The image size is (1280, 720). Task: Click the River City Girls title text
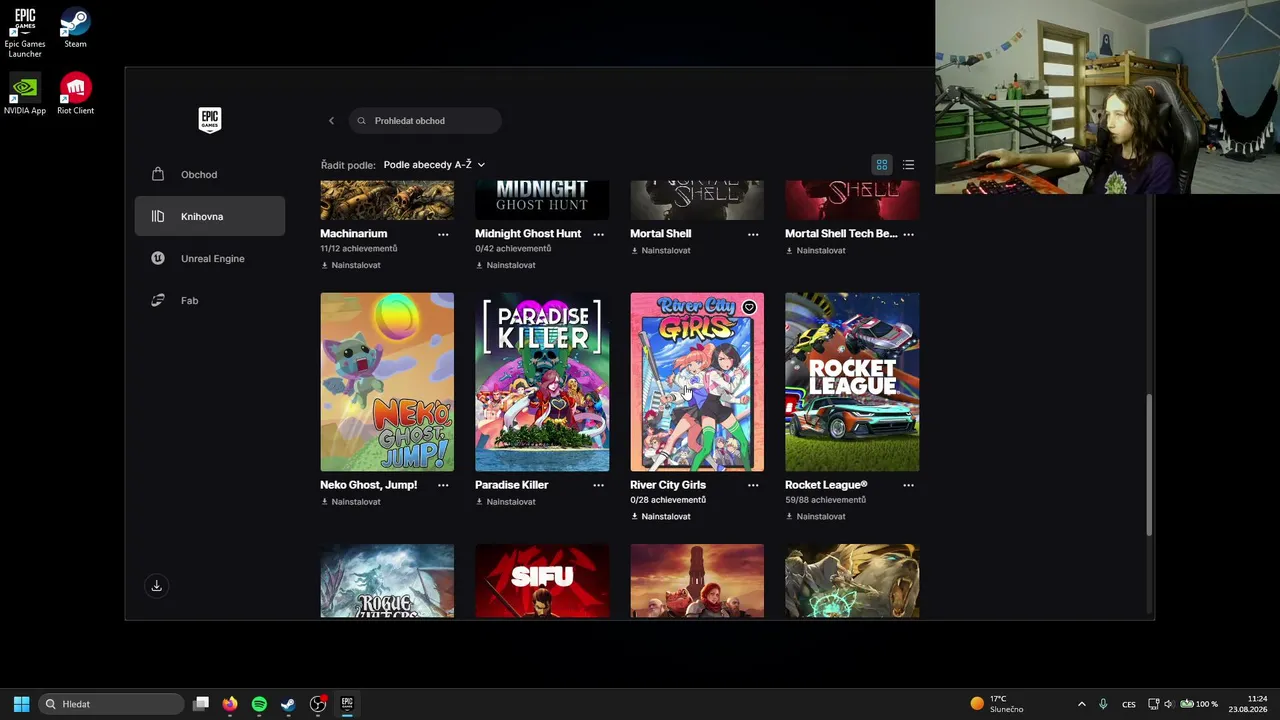(668, 485)
